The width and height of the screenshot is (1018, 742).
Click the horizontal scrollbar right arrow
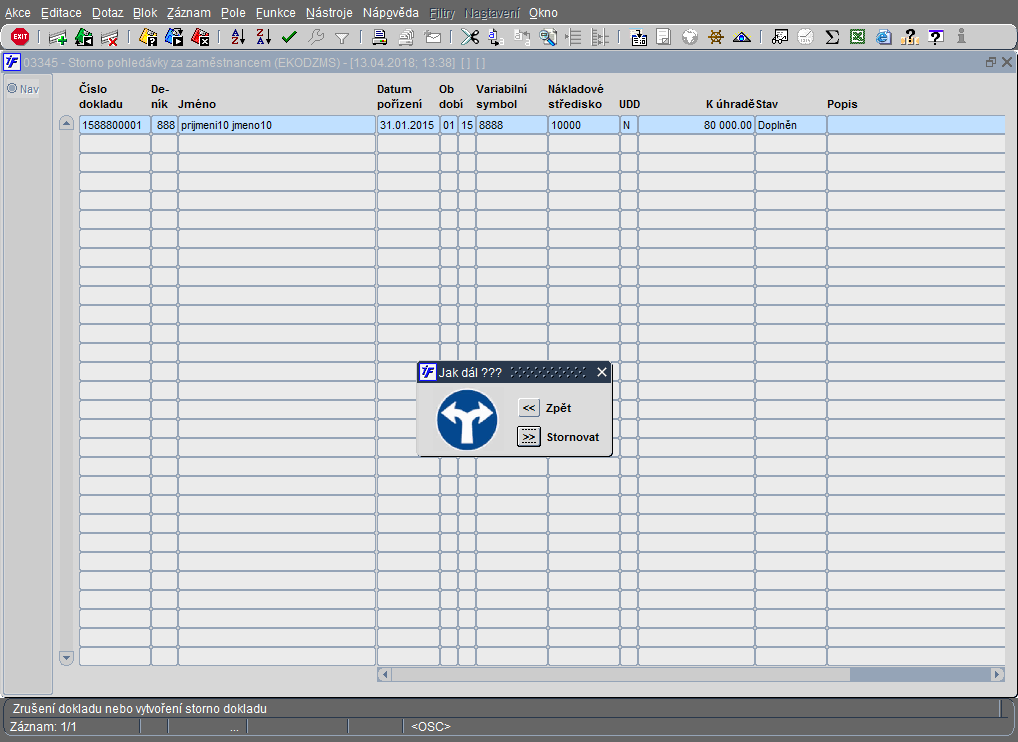(x=998, y=674)
